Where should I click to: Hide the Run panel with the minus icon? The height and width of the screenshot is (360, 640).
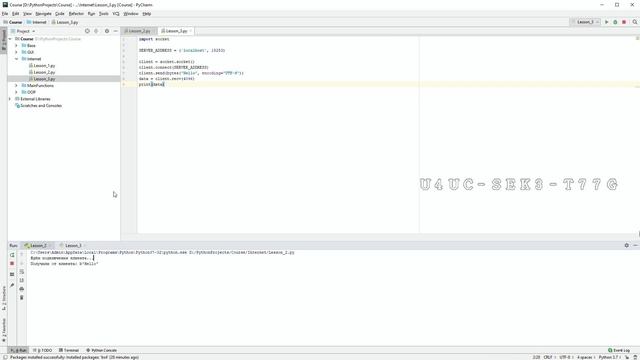click(635, 245)
